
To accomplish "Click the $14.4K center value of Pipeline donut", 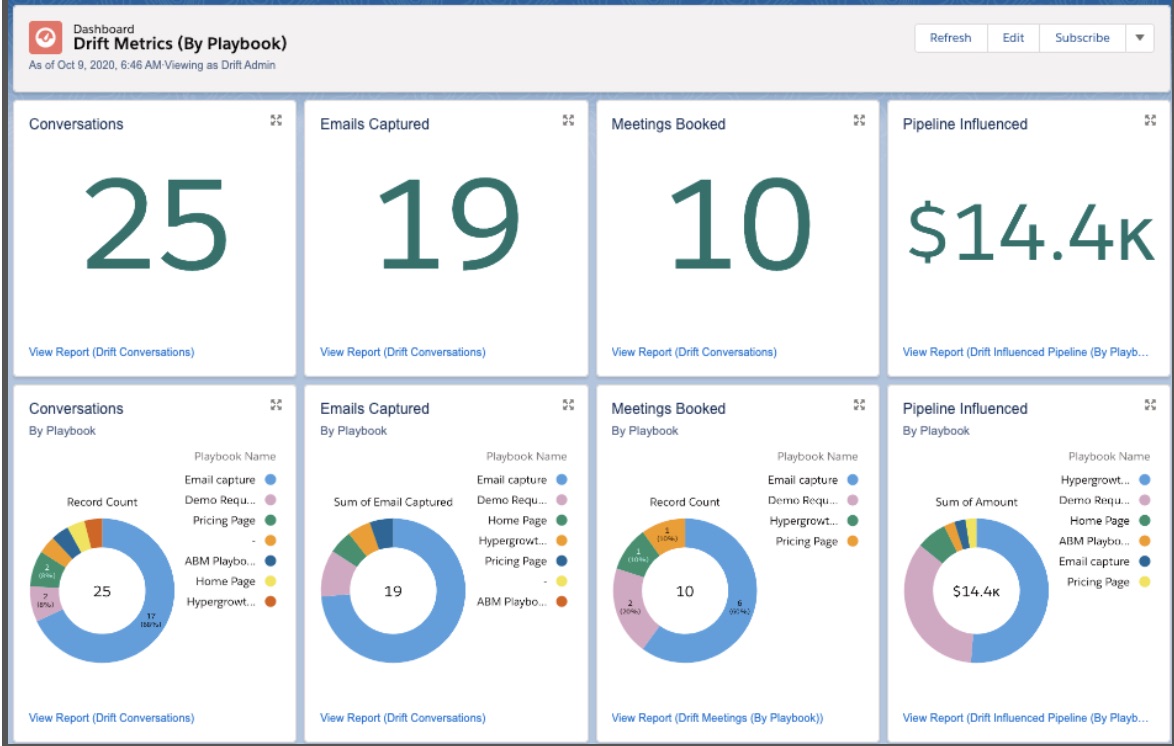I will point(976,591).
